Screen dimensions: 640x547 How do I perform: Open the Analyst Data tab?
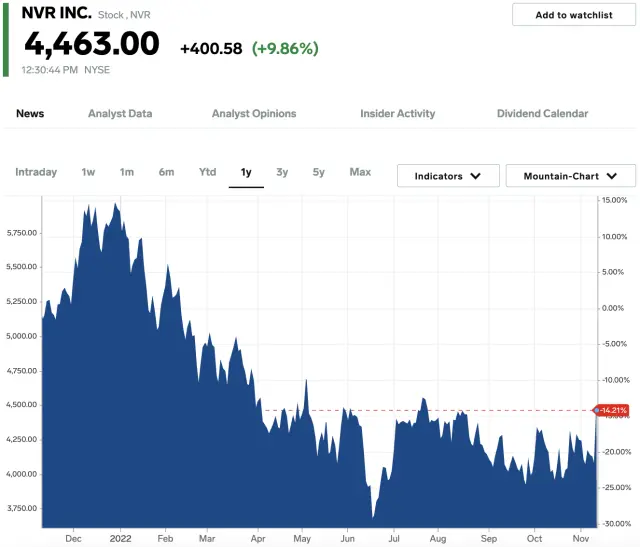120,114
